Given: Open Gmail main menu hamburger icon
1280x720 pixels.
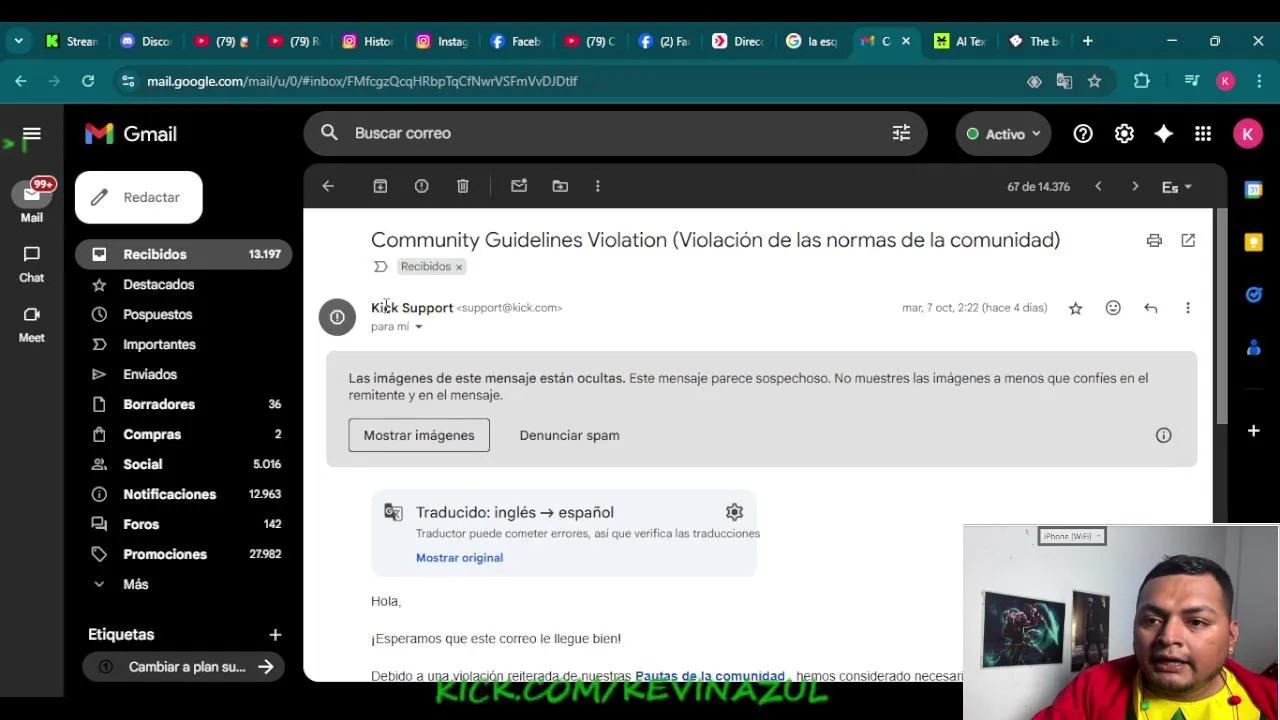Looking at the screenshot, I should (x=31, y=134).
